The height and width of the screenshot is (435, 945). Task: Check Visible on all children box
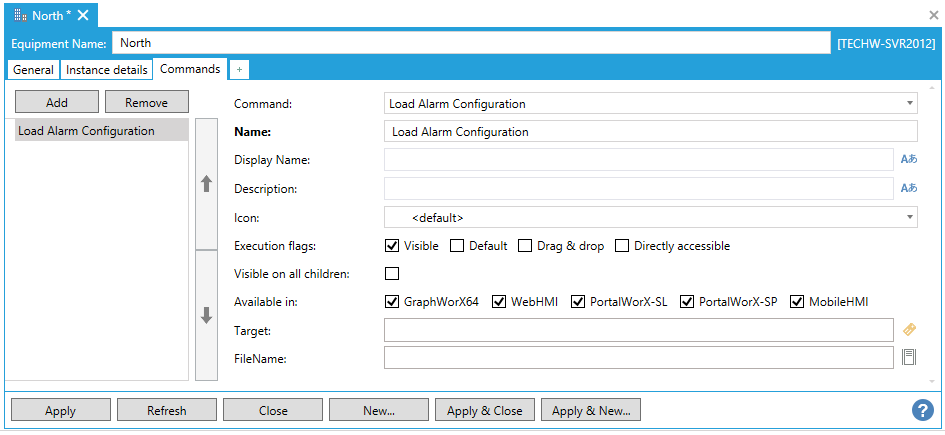click(392, 274)
